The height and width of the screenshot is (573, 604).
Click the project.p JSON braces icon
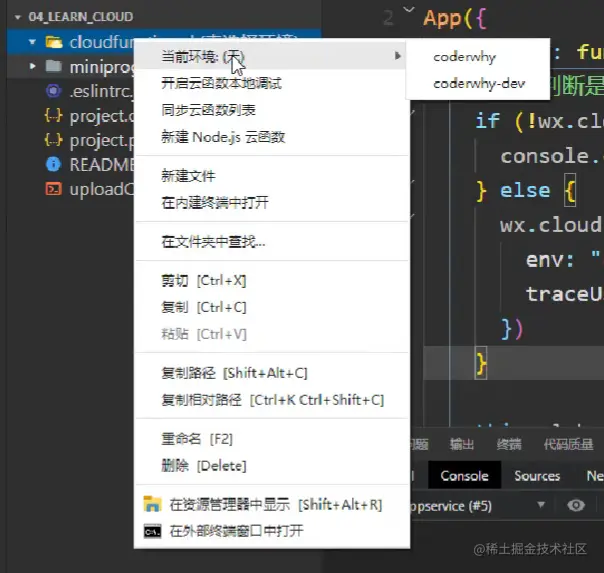54,140
